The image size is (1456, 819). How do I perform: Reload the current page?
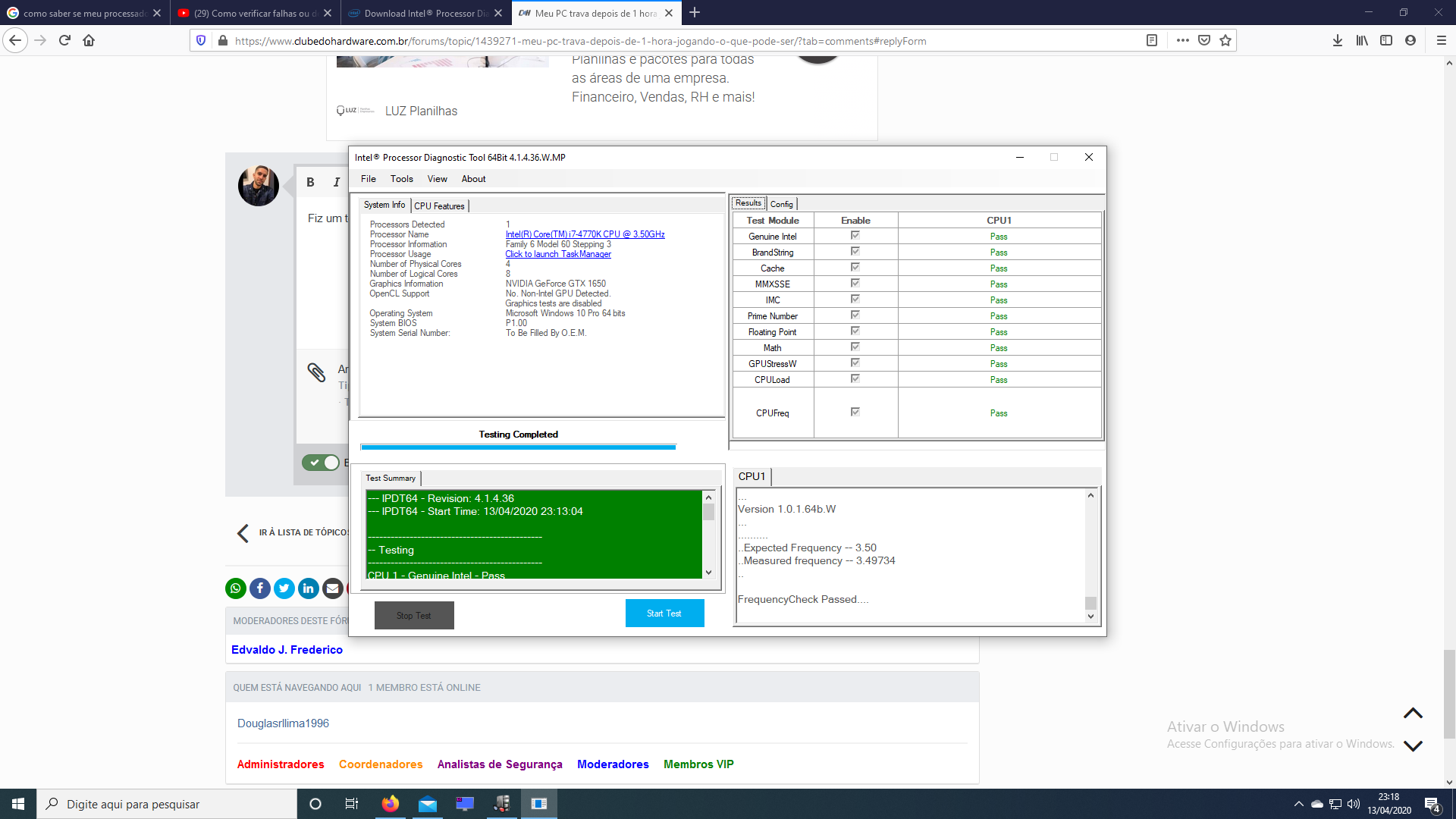pyautogui.click(x=64, y=41)
